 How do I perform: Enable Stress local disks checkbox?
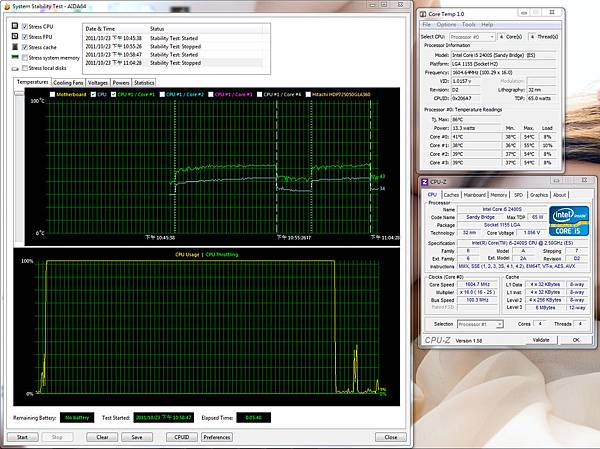25,68
